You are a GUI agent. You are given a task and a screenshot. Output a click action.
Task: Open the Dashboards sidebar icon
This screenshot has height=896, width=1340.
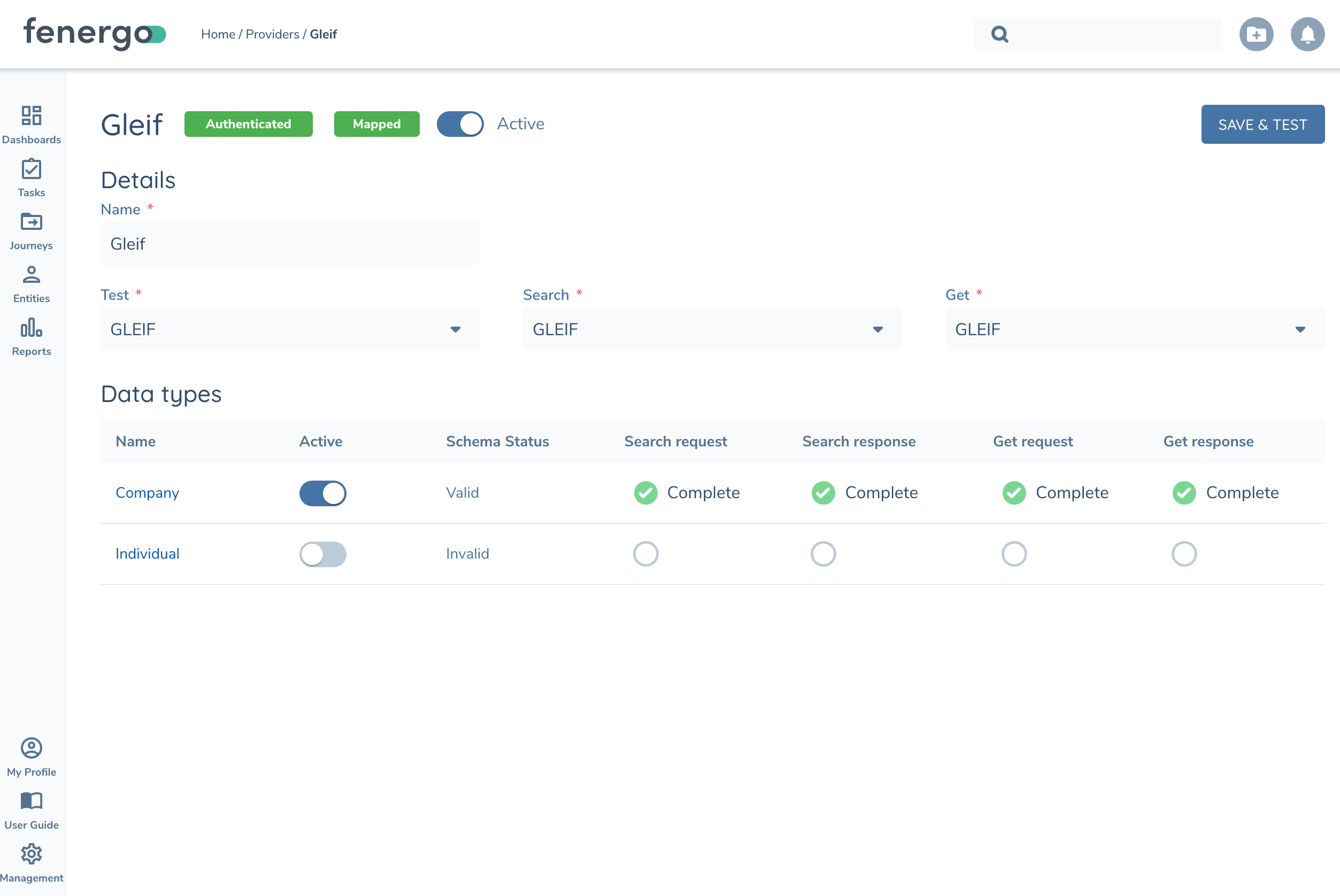[32, 116]
